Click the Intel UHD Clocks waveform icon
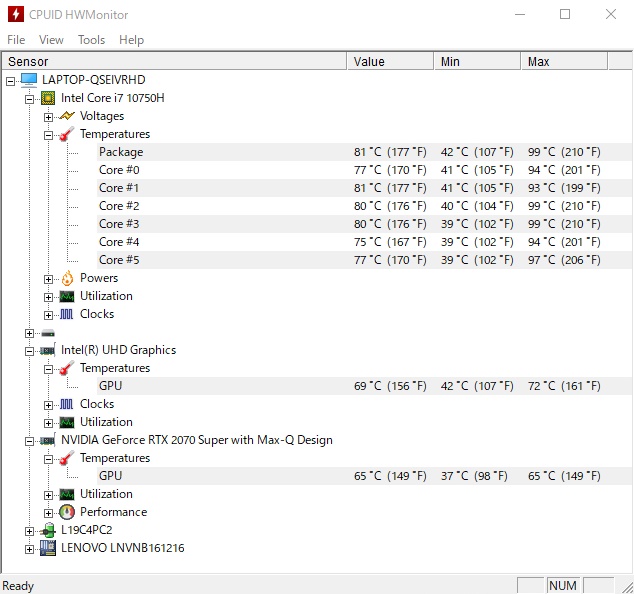634x594 pixels. [x=66, y=404]
